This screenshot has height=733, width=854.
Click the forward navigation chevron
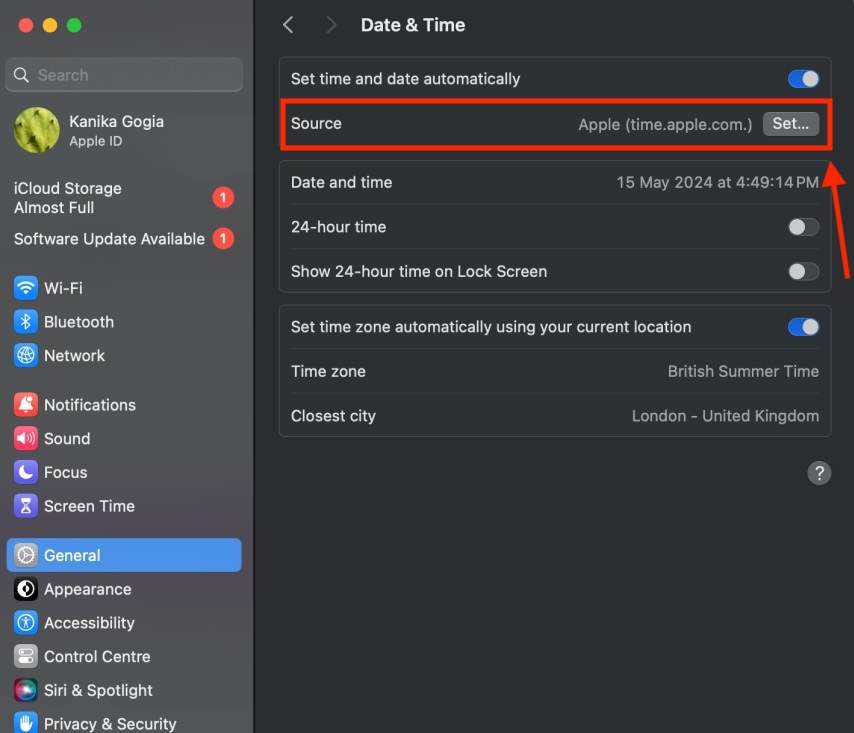(x=331, y=25)
